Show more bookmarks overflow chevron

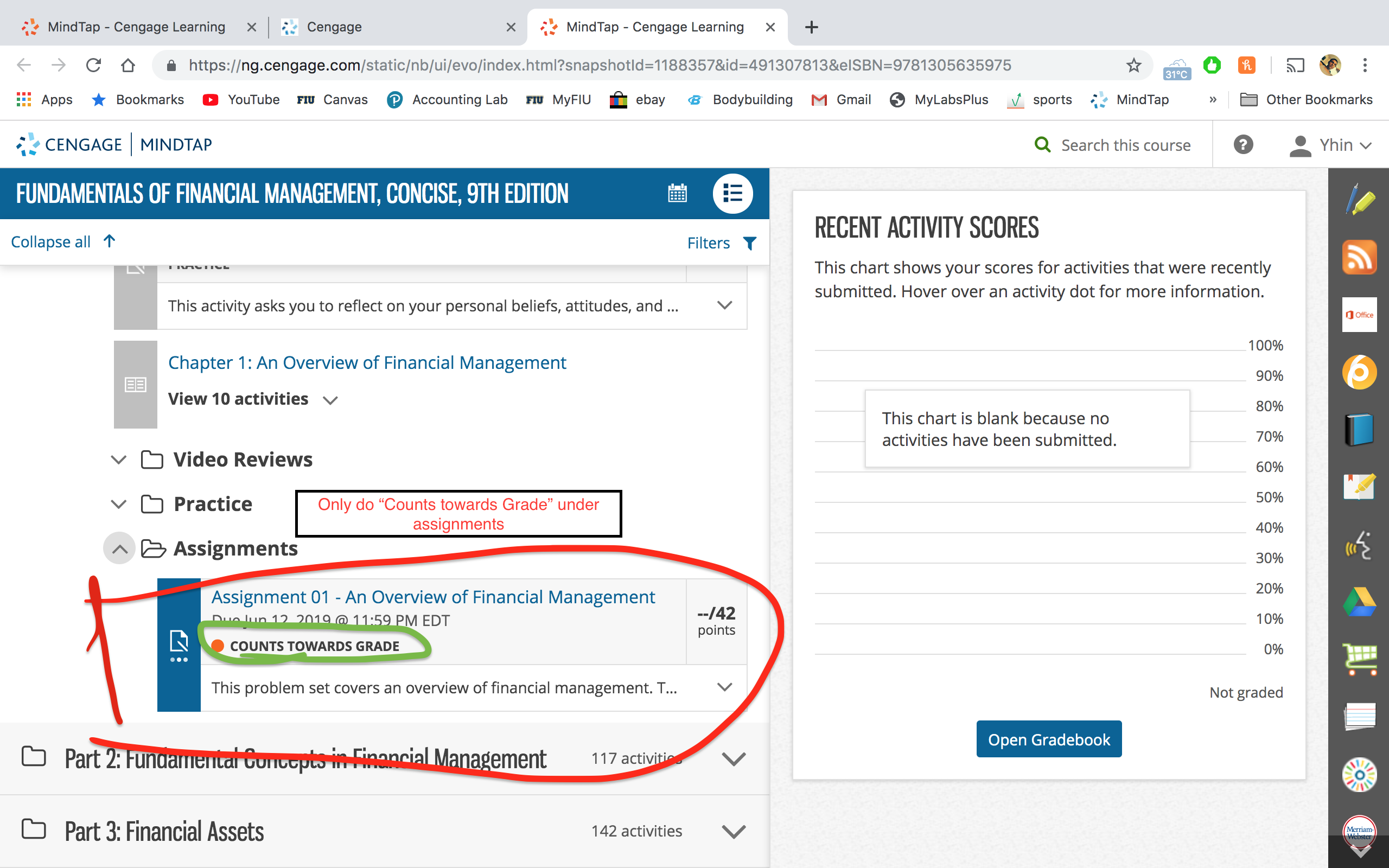click(1212, 100)
